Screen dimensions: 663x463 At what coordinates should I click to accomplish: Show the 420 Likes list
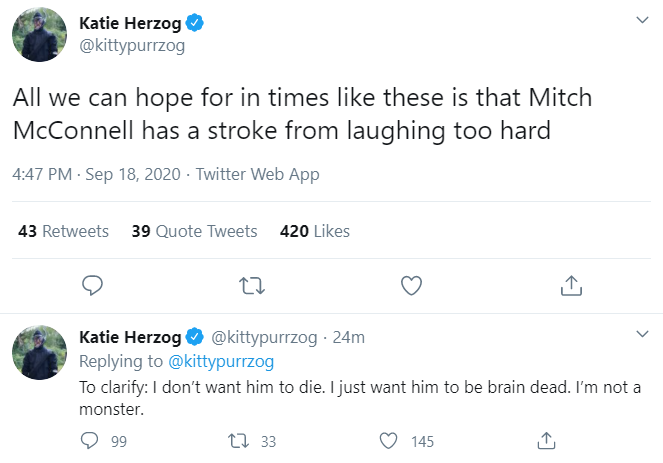coord(315,231)
